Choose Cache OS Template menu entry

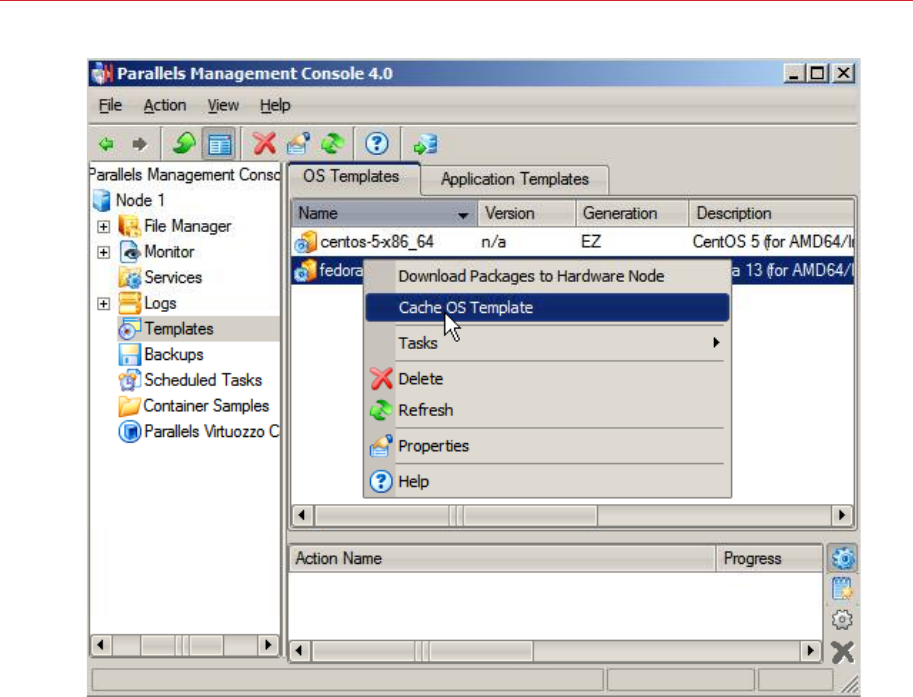[547, 307]
